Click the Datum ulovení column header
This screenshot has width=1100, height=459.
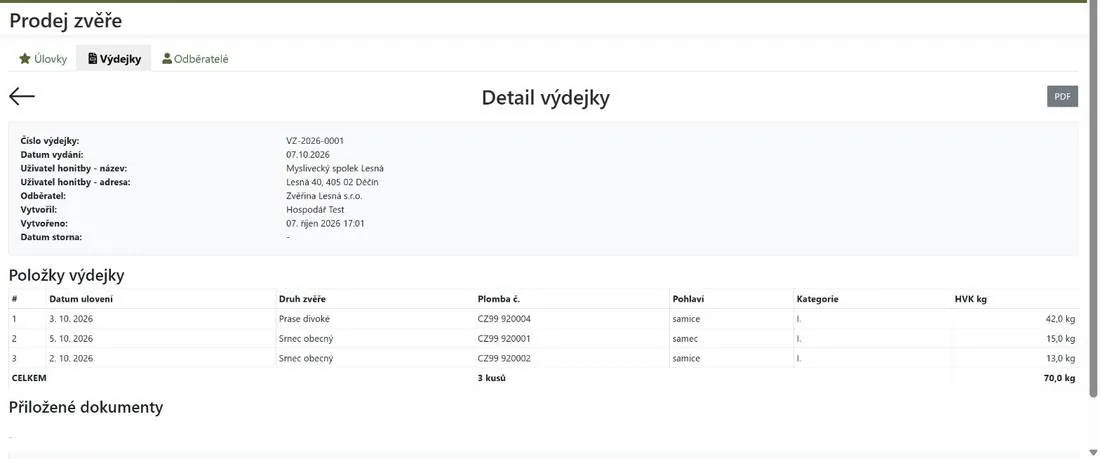click(81, 299)
